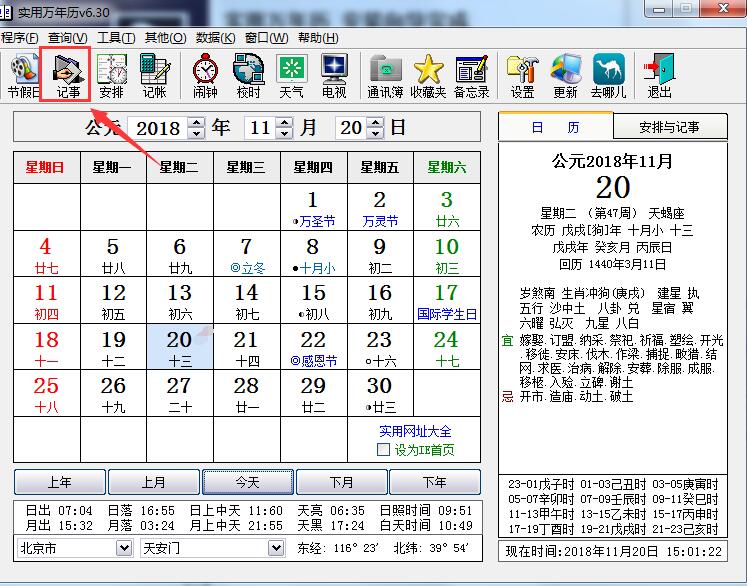747x586 pixels.
Task: Click the 上月 previous month button
Action: [x=153, y=482]
